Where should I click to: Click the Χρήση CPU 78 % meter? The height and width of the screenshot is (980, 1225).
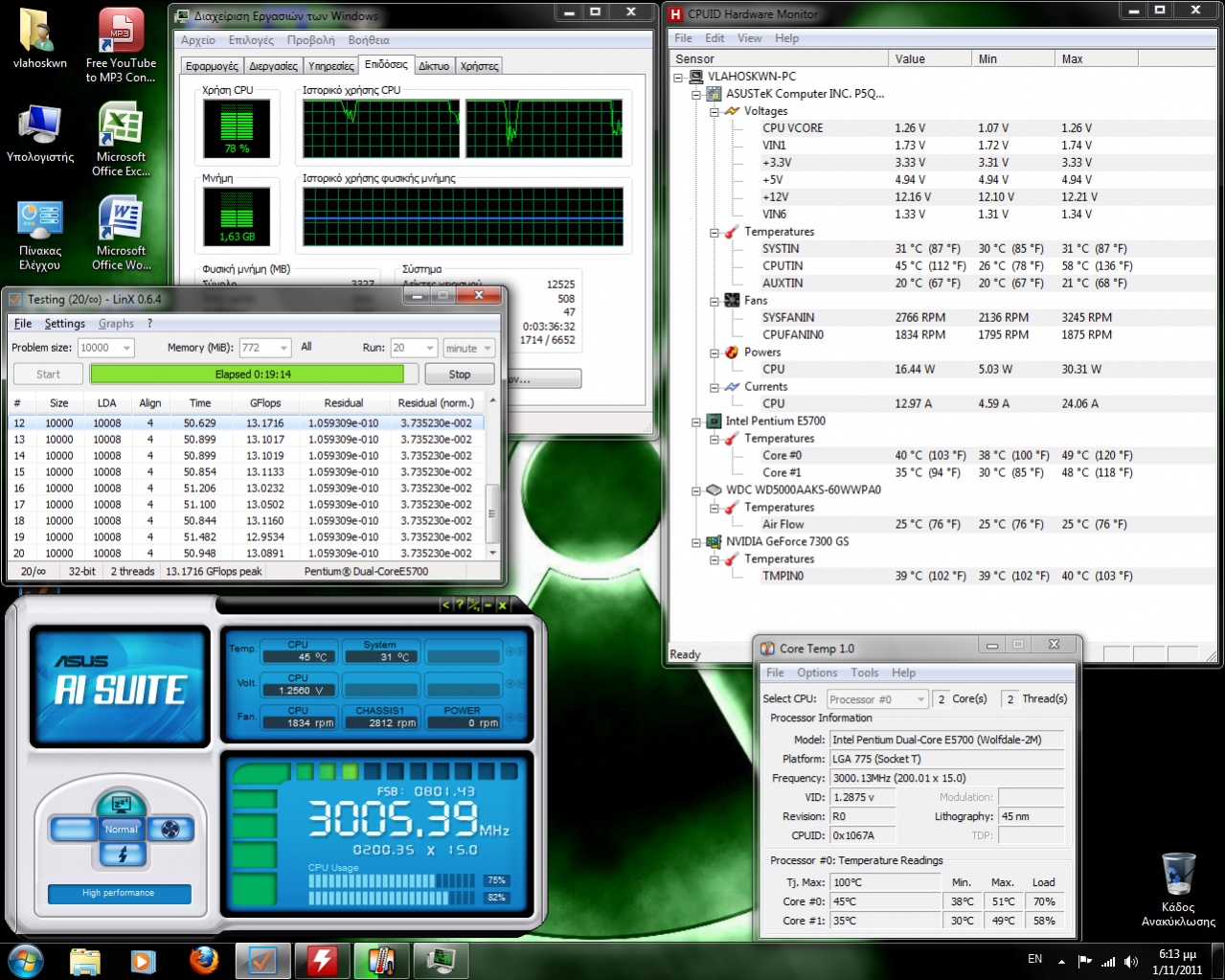pos(237,128)
